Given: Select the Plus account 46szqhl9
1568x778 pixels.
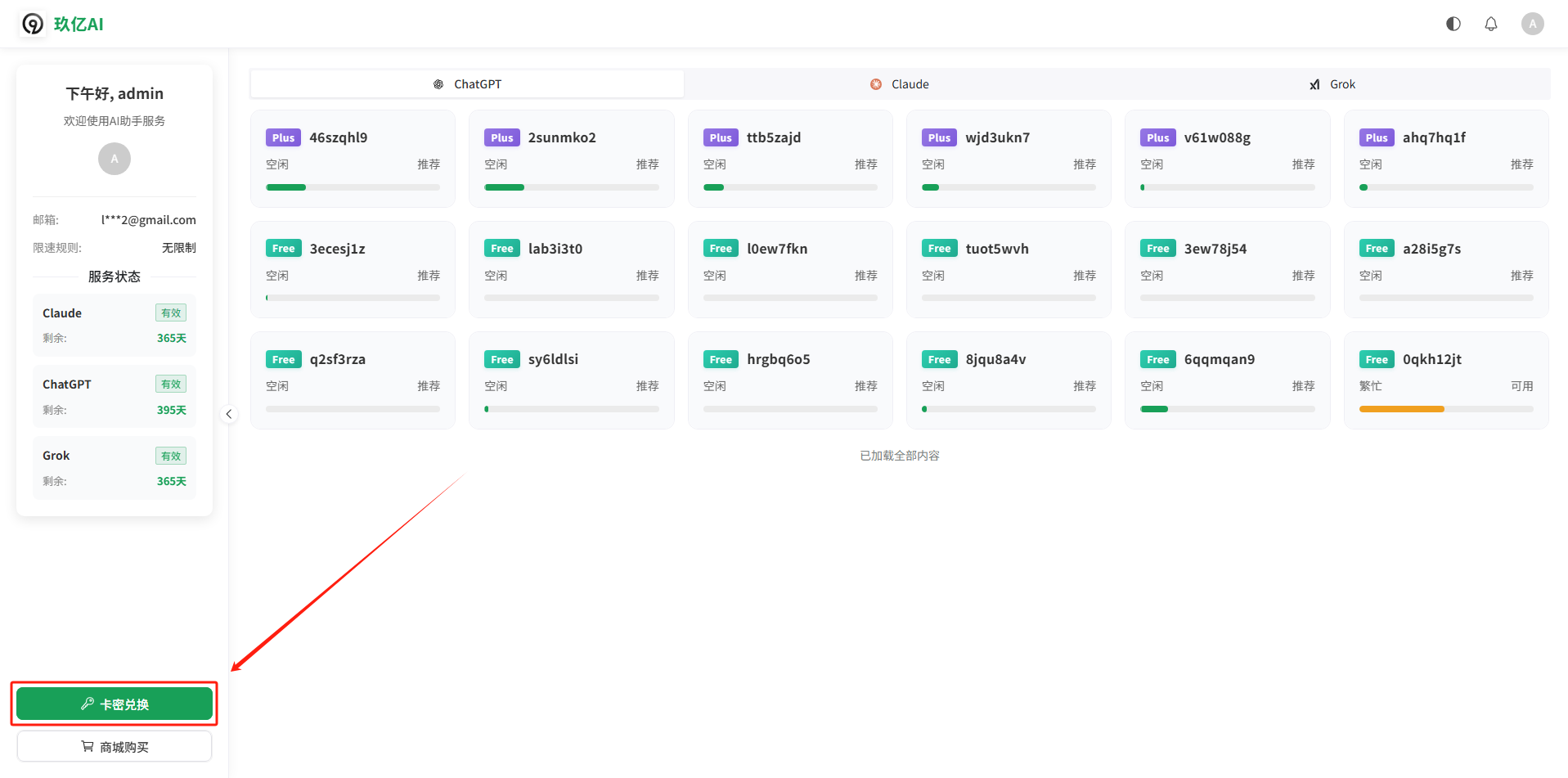Looking at the screenshot, I should pos(353,159).
